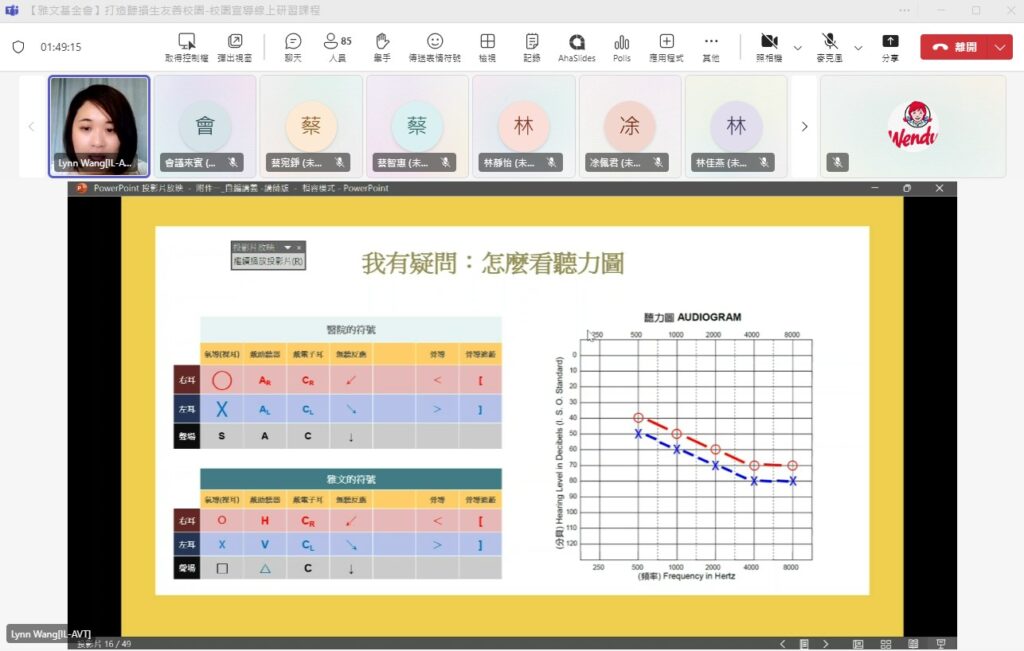Click the red leave (離開) button
The height and width of the screenshot is (651, 1024).
click(954, 47)
